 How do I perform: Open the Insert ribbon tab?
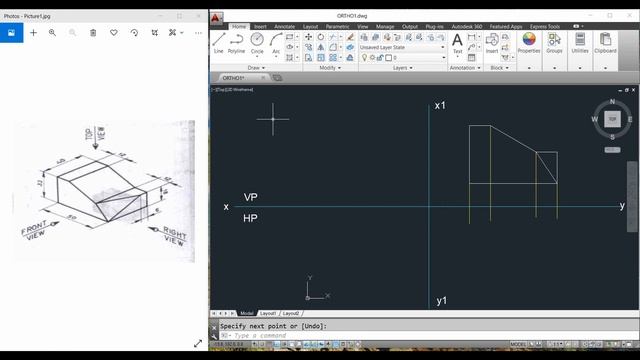(x=260, y=27)
